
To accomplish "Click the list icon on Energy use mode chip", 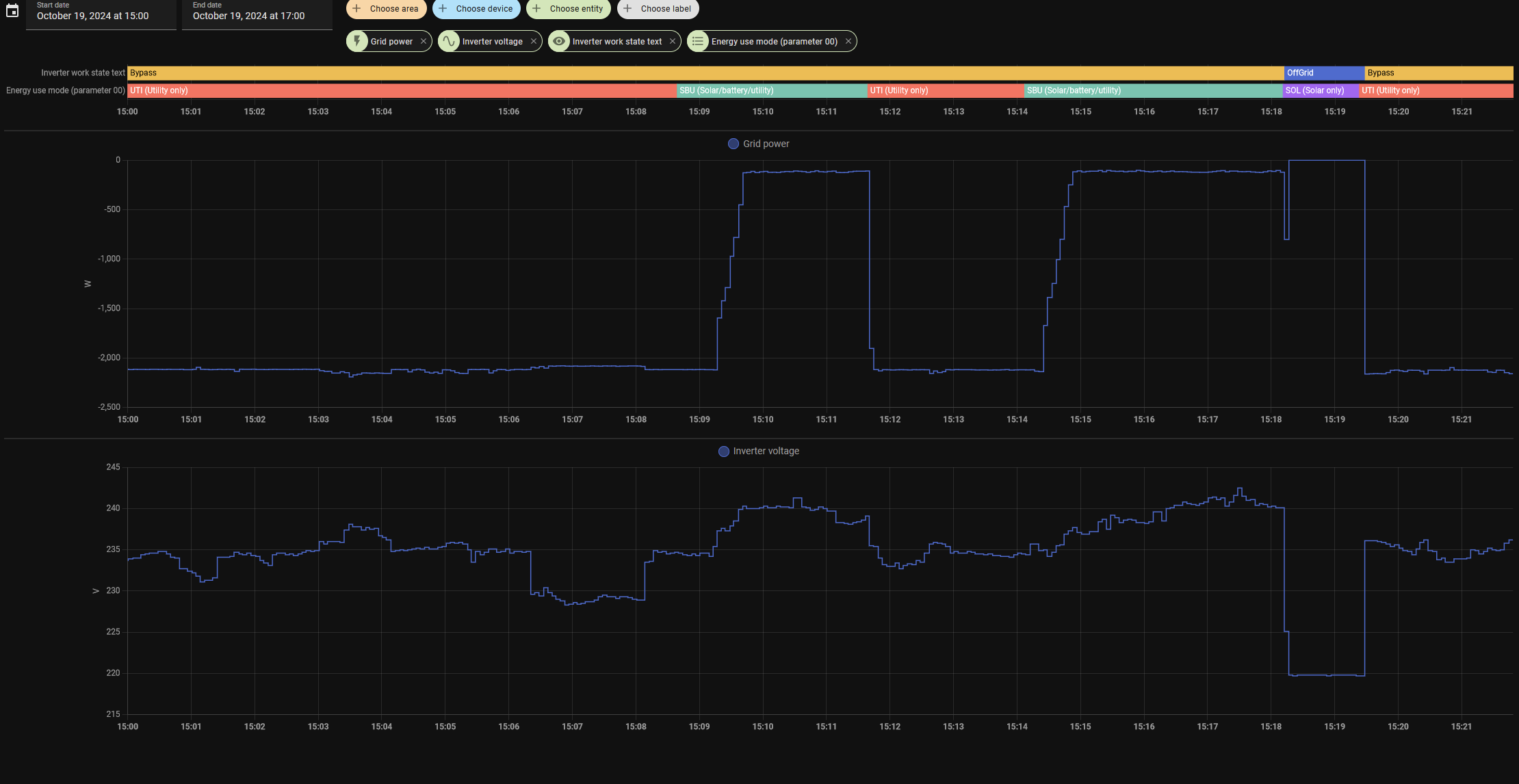I will [697, 41].
